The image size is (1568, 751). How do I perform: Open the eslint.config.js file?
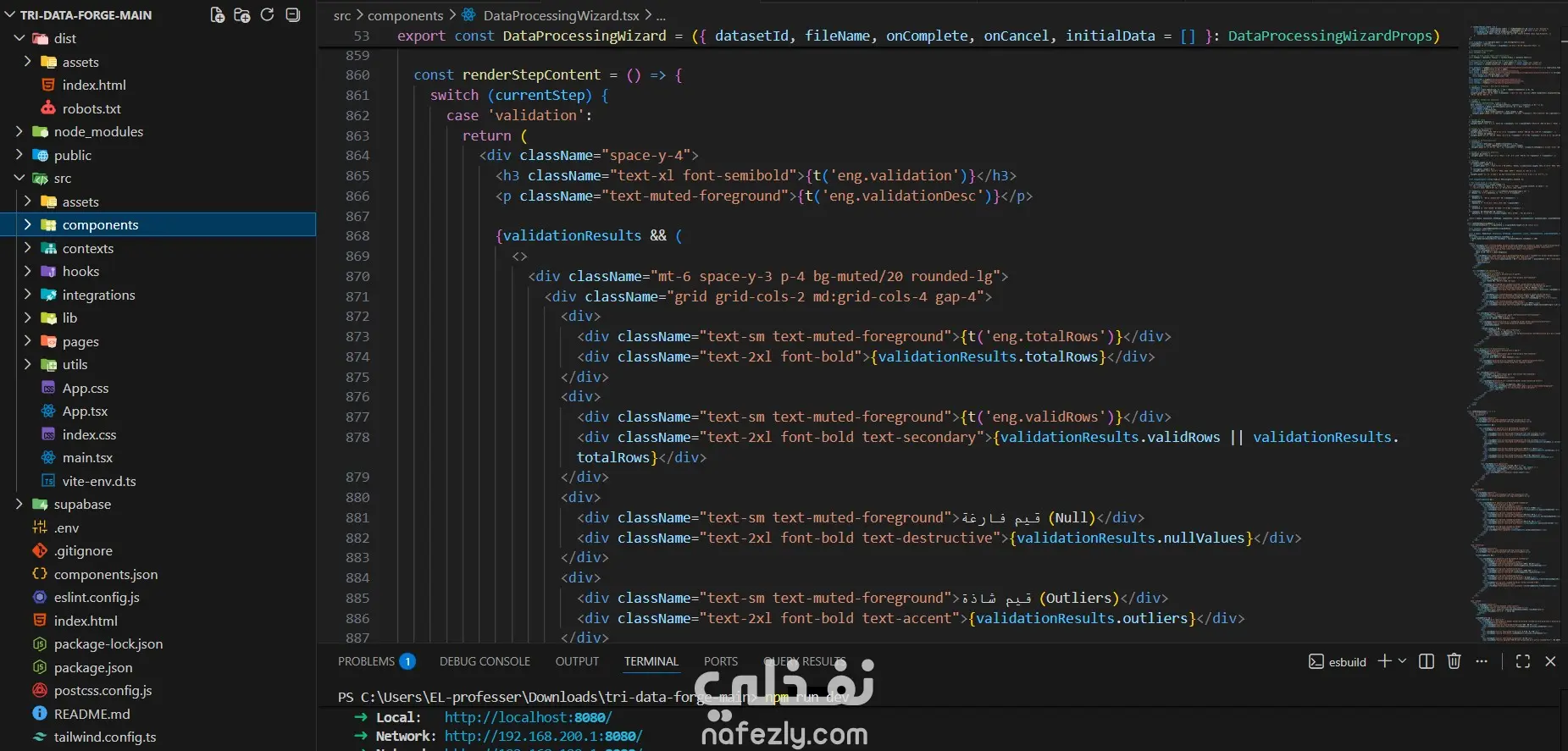pyautogui.click(x=97, y=597)
